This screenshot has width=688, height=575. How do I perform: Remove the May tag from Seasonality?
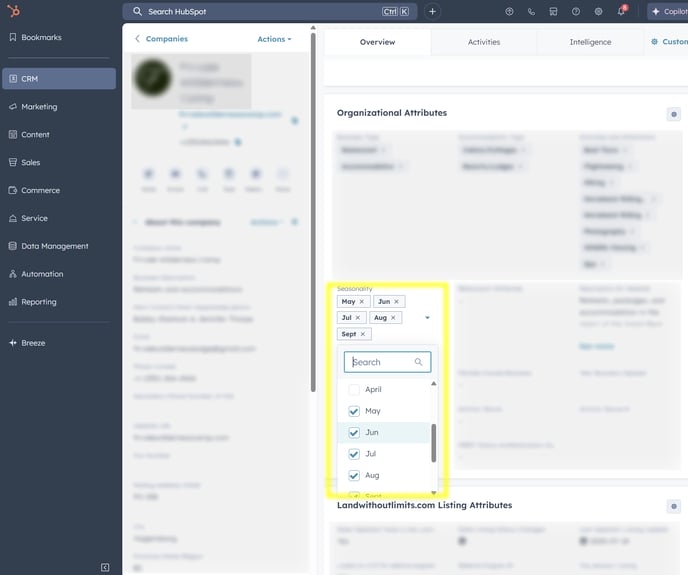pos(362,302)
